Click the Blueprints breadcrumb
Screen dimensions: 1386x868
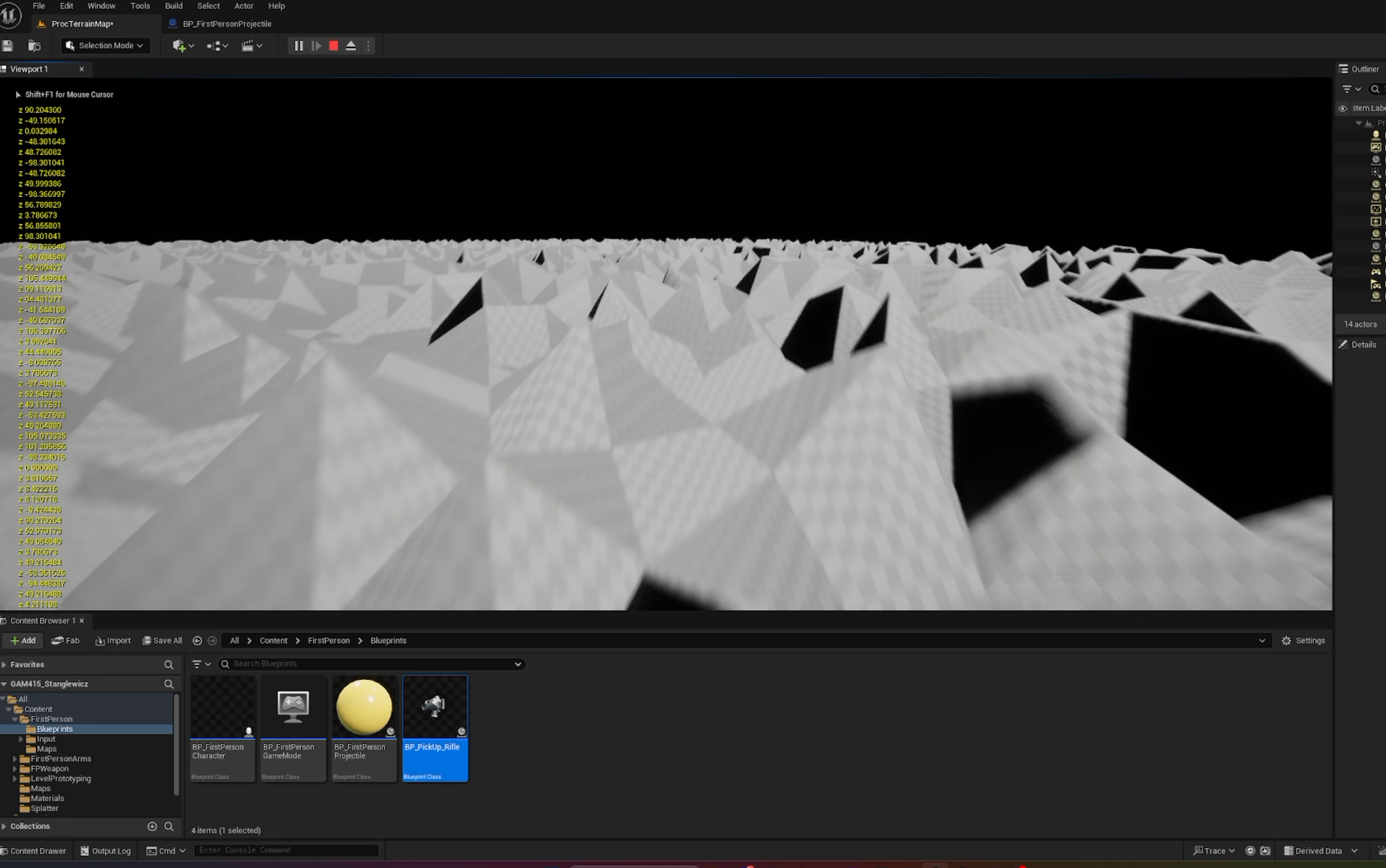tap(388, 641)
